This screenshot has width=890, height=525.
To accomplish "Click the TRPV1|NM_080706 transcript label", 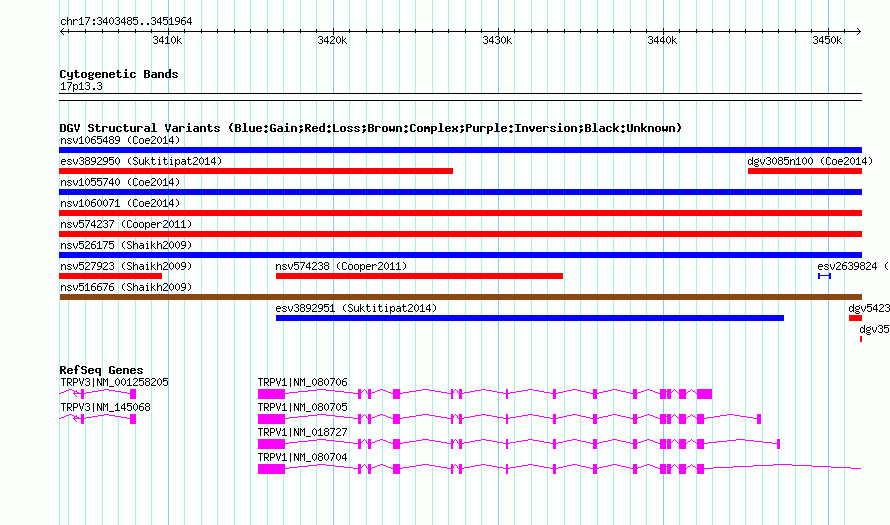I will click(x=303, y=383).
